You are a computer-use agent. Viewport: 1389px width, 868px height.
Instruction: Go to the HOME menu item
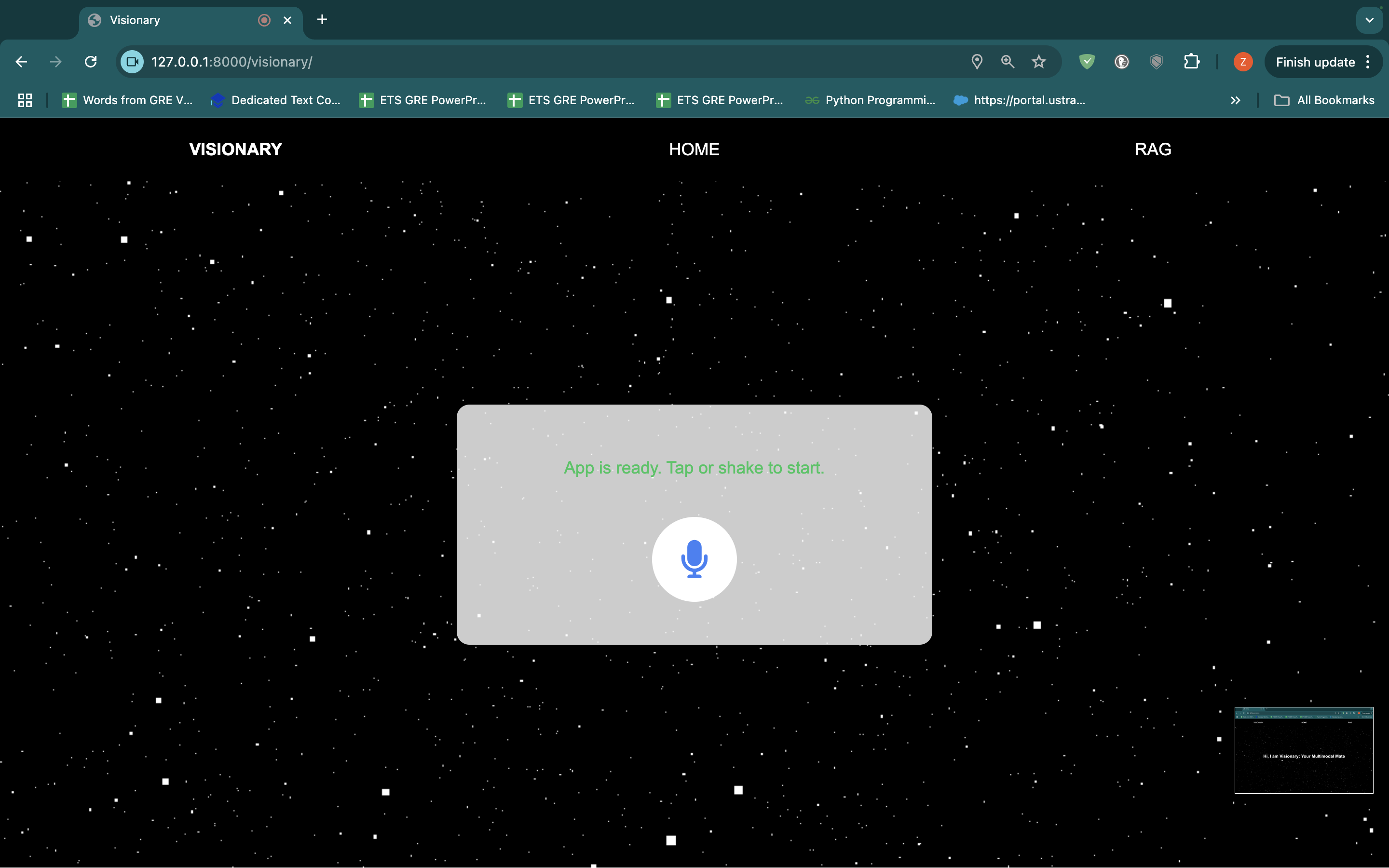tap(694, 149)
